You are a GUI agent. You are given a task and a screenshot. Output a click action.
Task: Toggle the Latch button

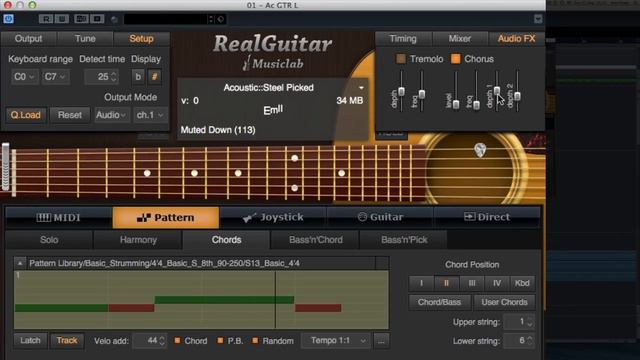click(x=30, y=340)
